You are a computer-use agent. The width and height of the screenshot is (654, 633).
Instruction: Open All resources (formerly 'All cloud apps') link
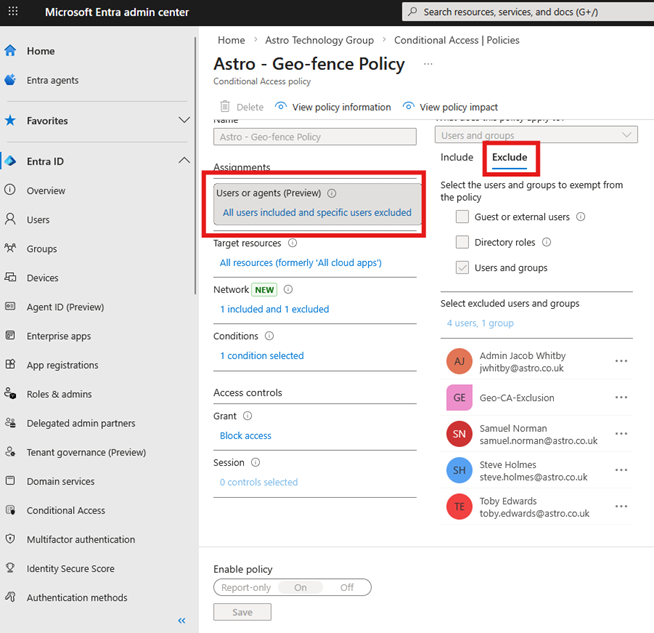[301, 263]
